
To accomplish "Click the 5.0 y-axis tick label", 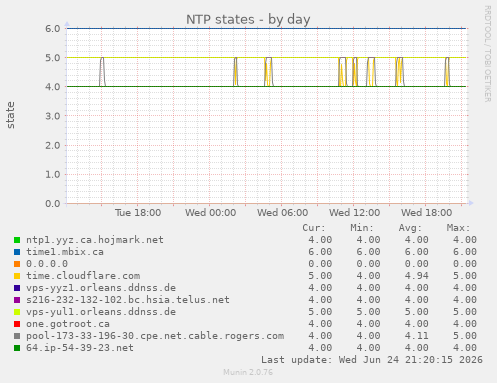I will [53, 58].
